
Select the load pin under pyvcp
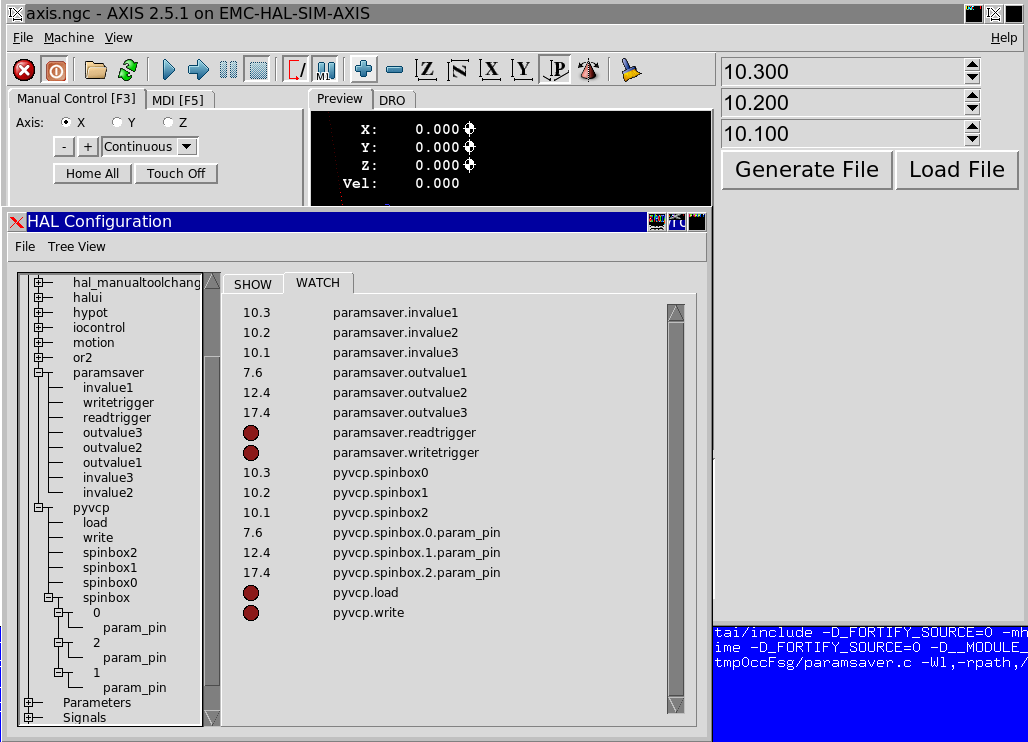point(95,523)
